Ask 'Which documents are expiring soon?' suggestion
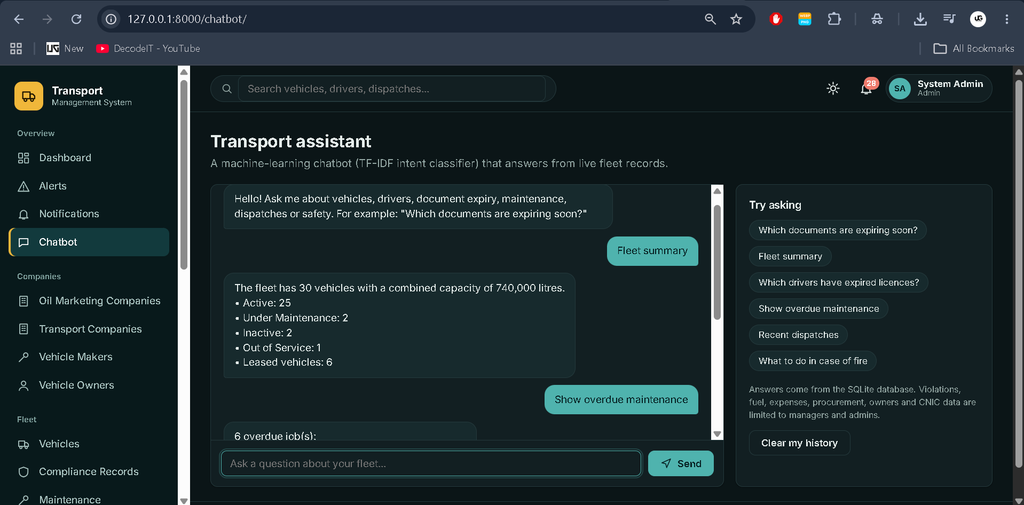1024x505 pixels. point(838,231)
